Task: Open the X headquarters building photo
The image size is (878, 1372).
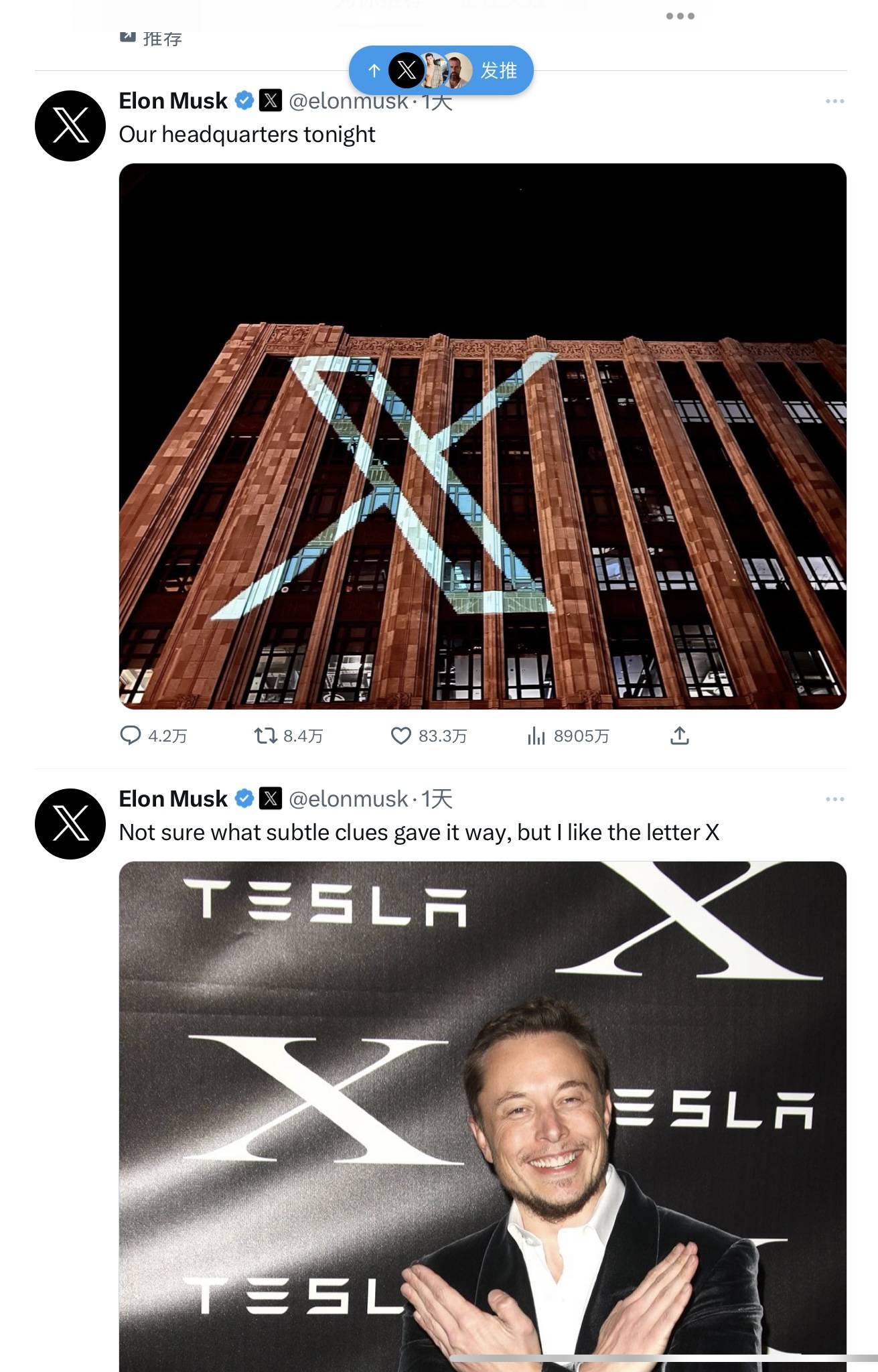Action: click(482, 436)
